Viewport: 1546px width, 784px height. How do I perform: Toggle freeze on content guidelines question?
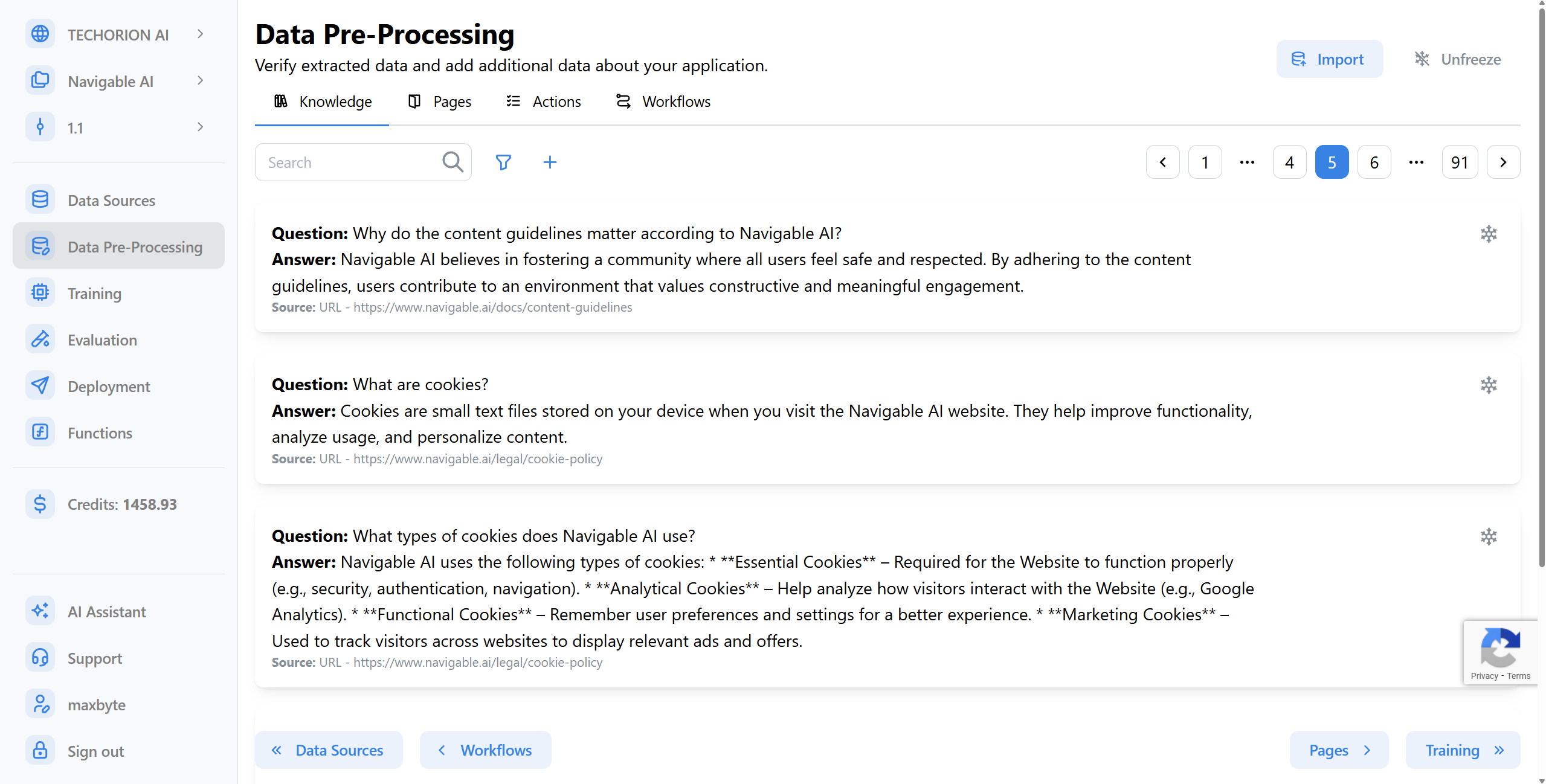tap(1489, 234)
